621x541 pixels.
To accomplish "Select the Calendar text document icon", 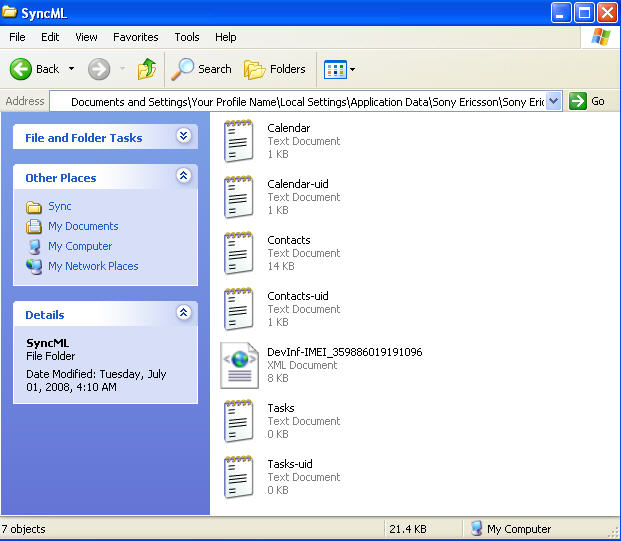I will [x=239, y=141].
